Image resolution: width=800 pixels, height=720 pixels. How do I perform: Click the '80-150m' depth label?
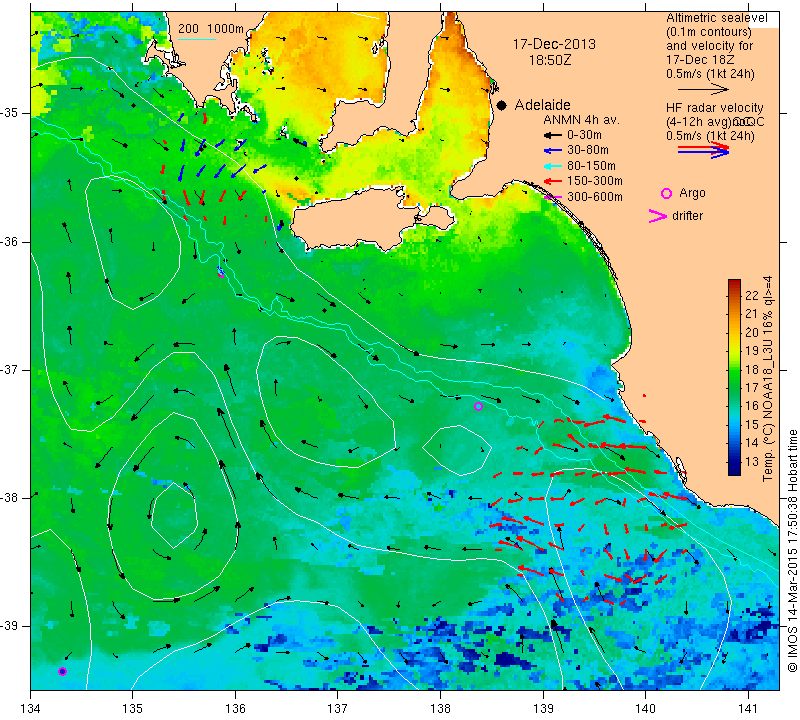tap(591, 166)
